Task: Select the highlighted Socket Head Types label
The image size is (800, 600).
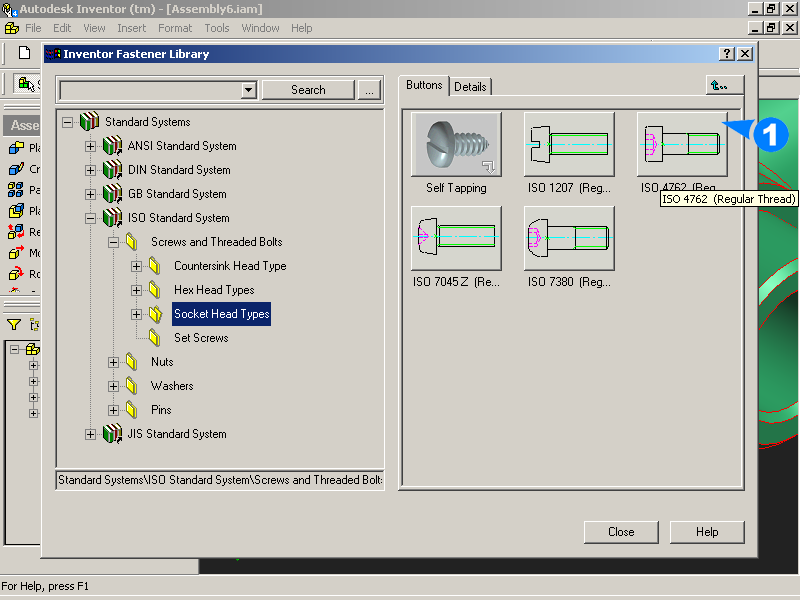Action: (221, 314)
